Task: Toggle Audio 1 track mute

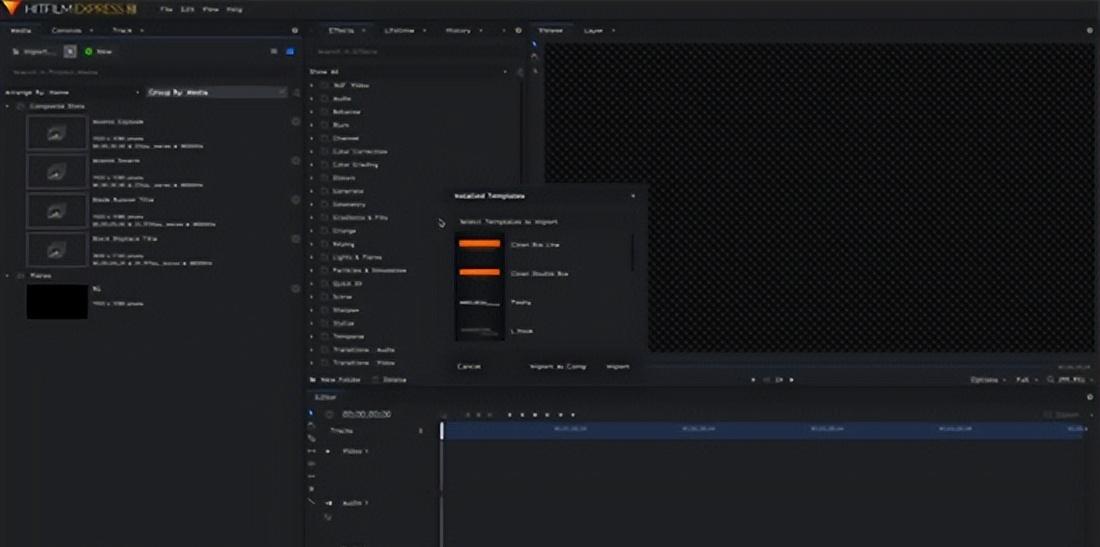Action: pos(327,503)
